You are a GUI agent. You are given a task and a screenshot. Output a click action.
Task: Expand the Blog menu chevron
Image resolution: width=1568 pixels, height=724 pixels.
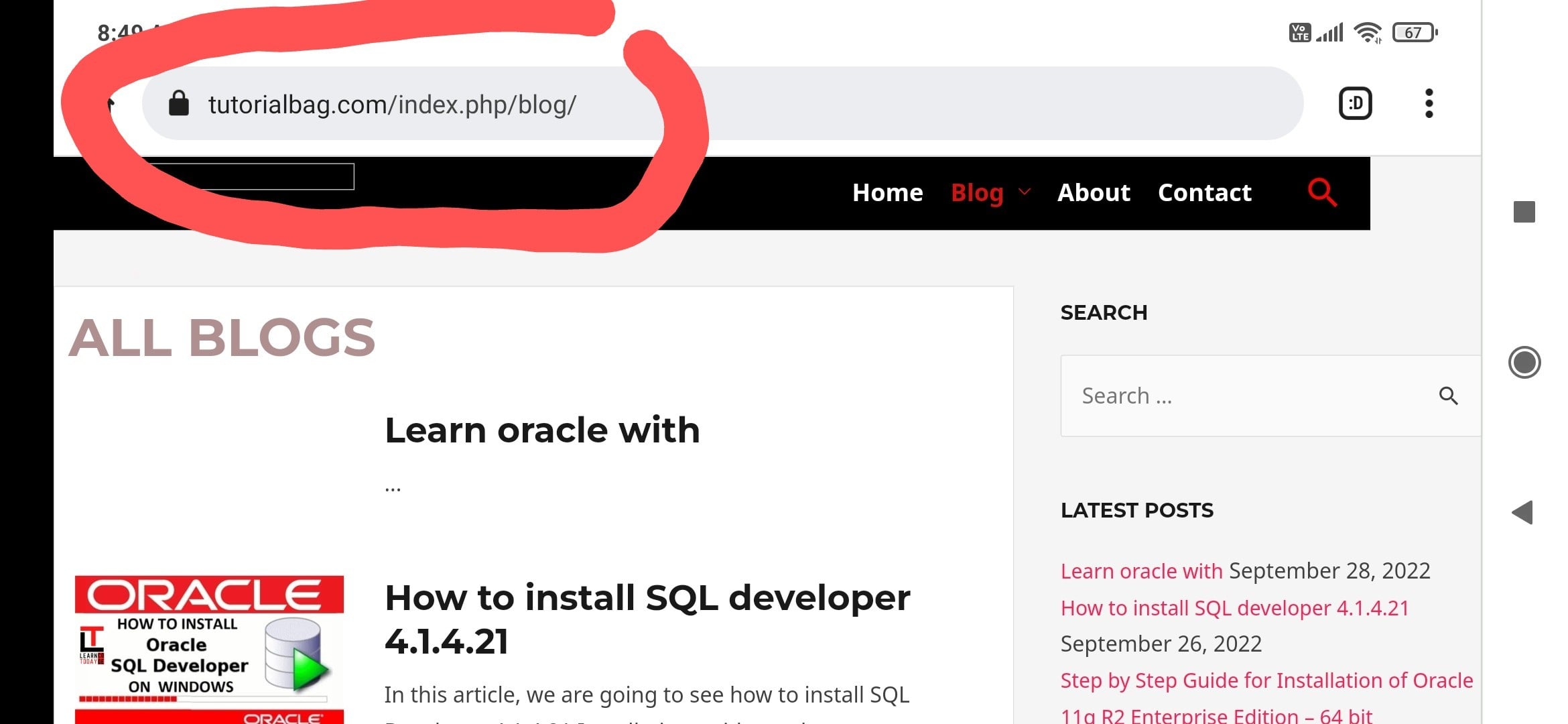click(1024, 192)
